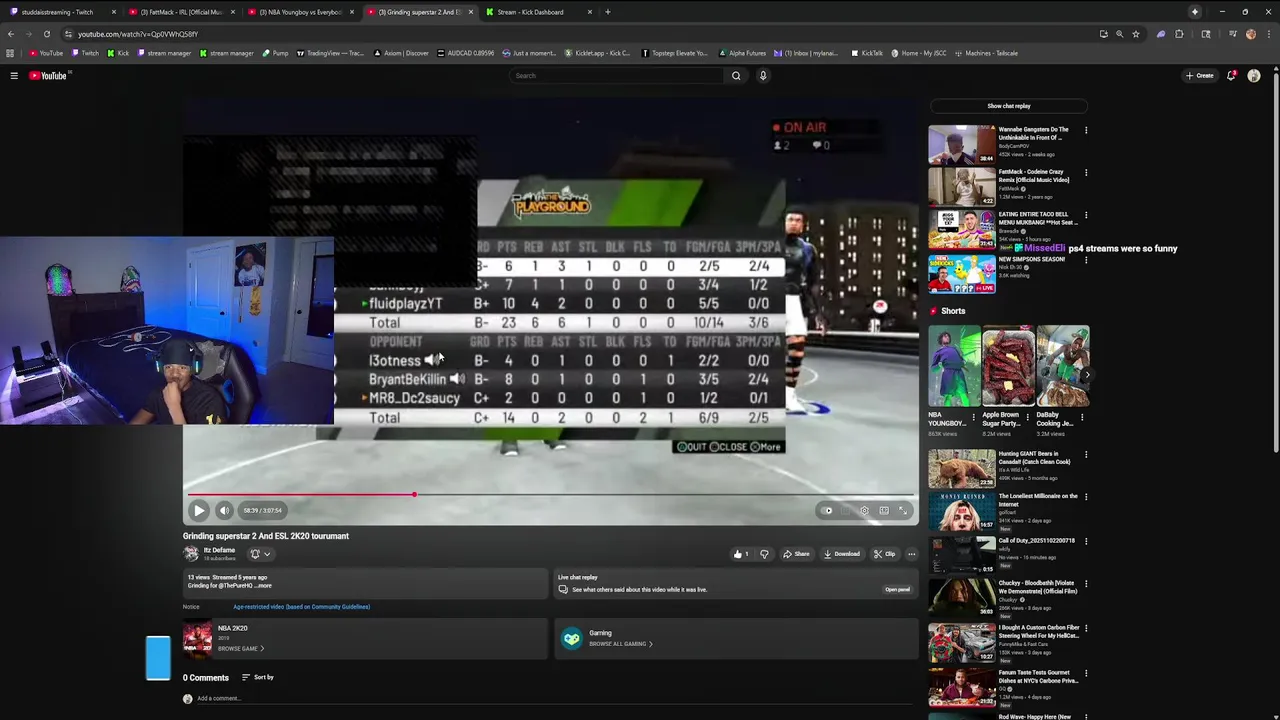
Task: Click the Itz Defame channel avatar
Action: (191, 553)
